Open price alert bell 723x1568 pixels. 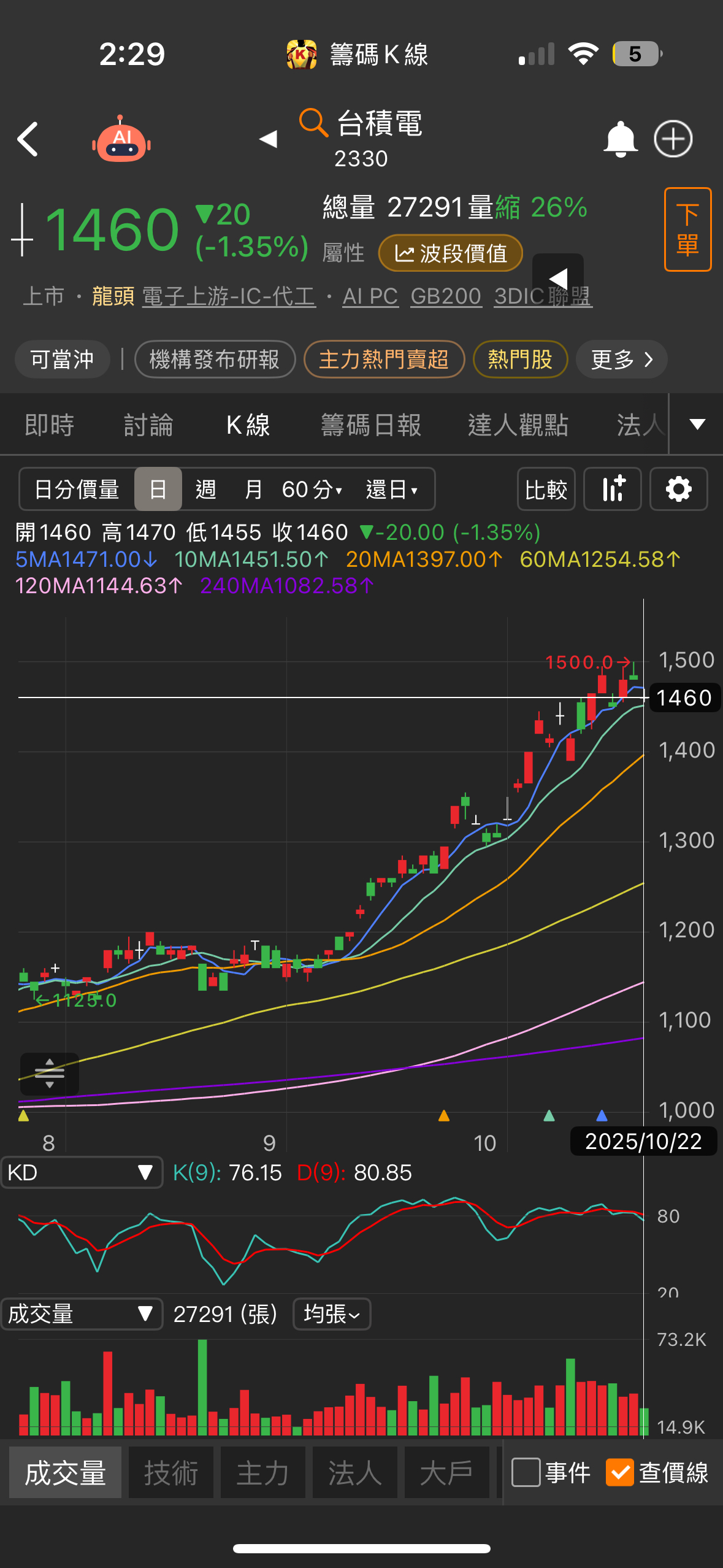[621, 139]
